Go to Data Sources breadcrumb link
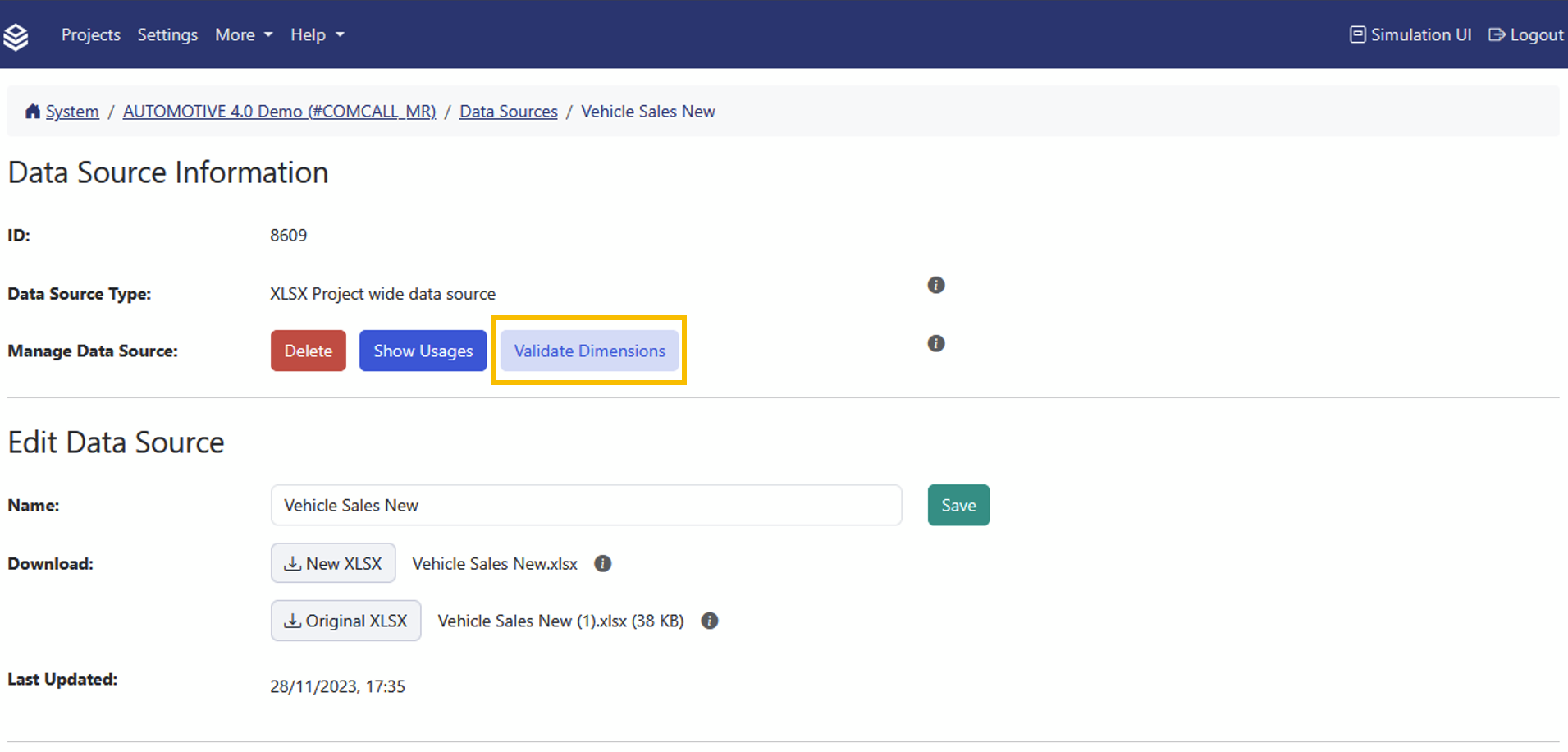The height and width of the screenshot is (752, 1568). [508, 112]
